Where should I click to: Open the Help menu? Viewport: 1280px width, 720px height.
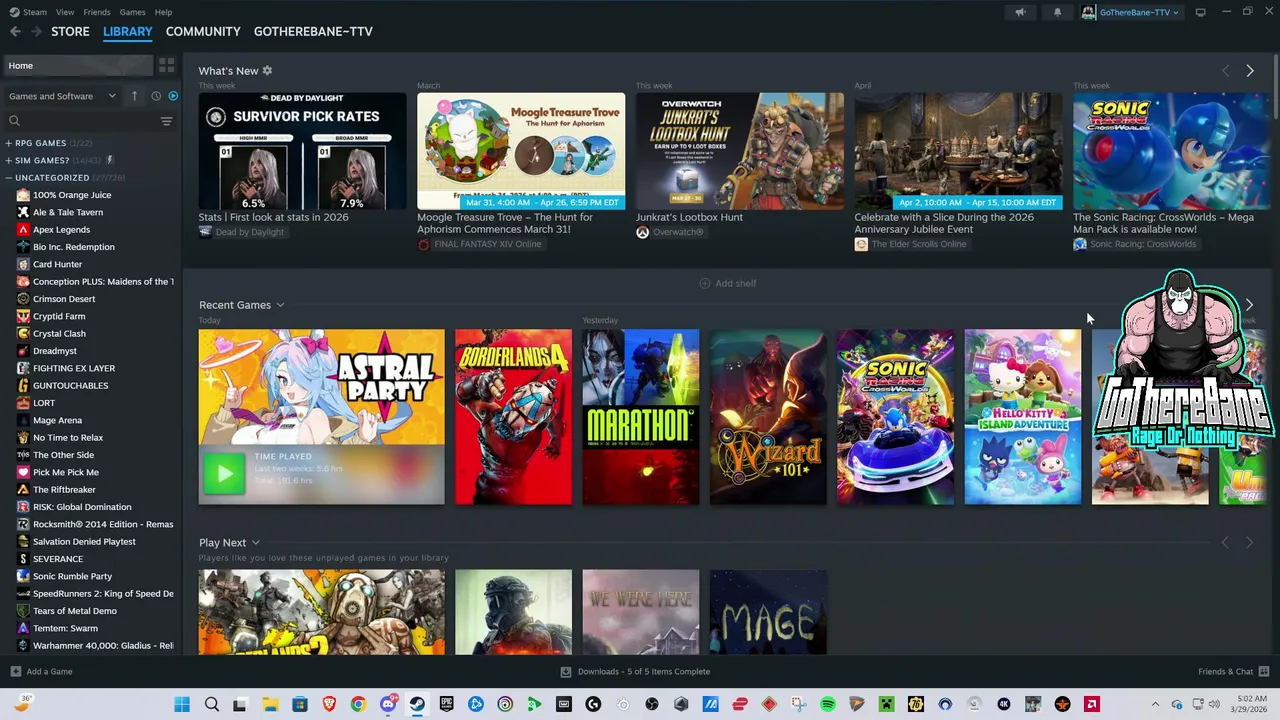(163, 12)
